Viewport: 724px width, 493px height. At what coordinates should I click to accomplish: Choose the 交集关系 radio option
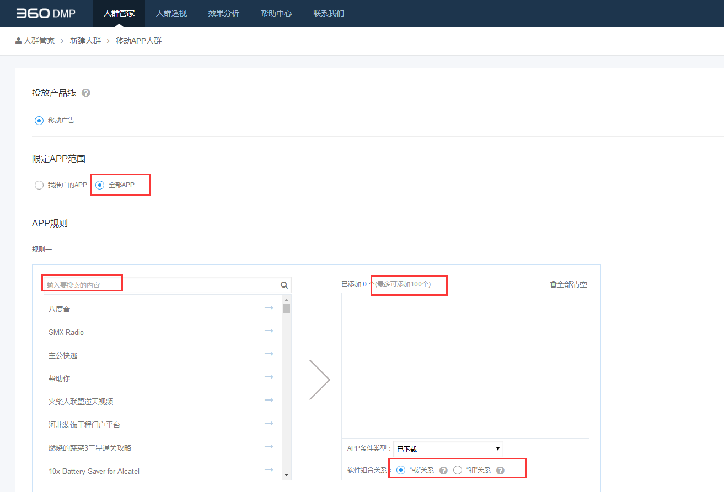point(458,470)
